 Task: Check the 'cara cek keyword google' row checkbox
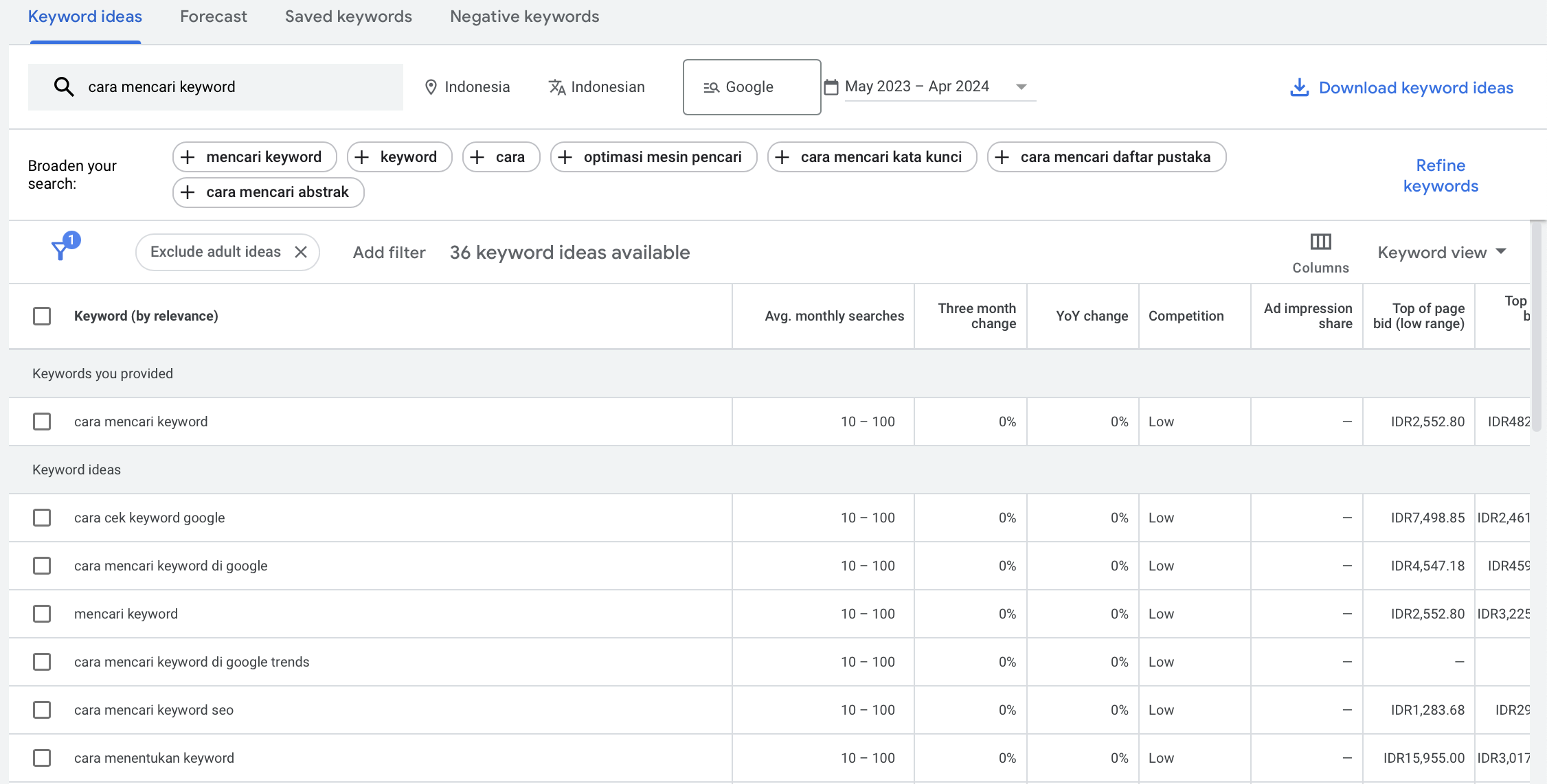point(42,517)
